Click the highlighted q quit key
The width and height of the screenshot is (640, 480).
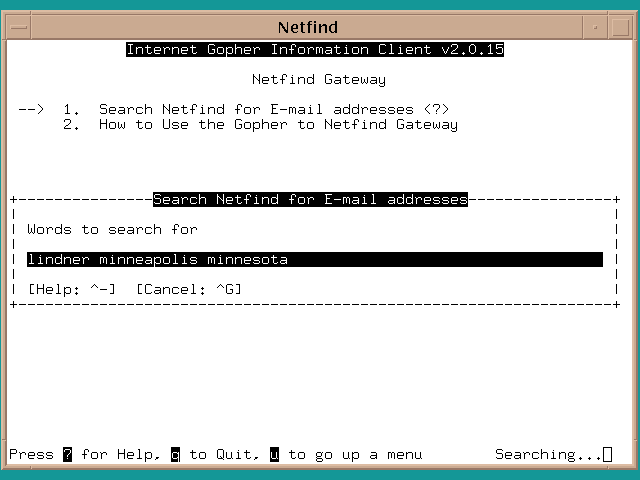coord(175,454)
